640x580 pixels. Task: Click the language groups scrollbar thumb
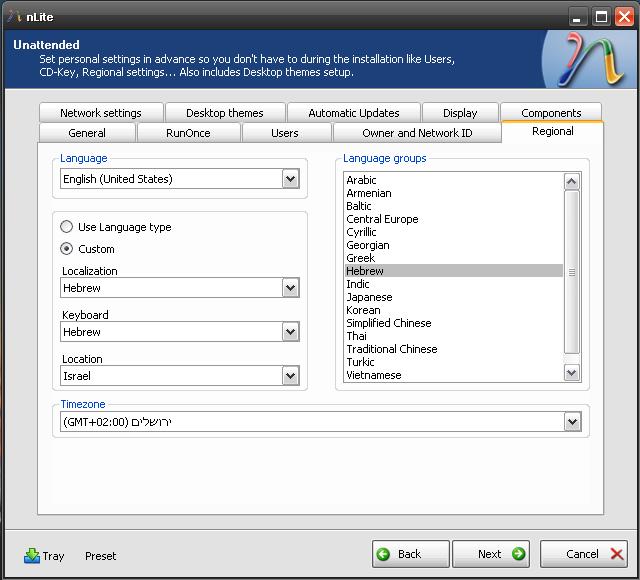pyautogui.click(x=571, y=272)
